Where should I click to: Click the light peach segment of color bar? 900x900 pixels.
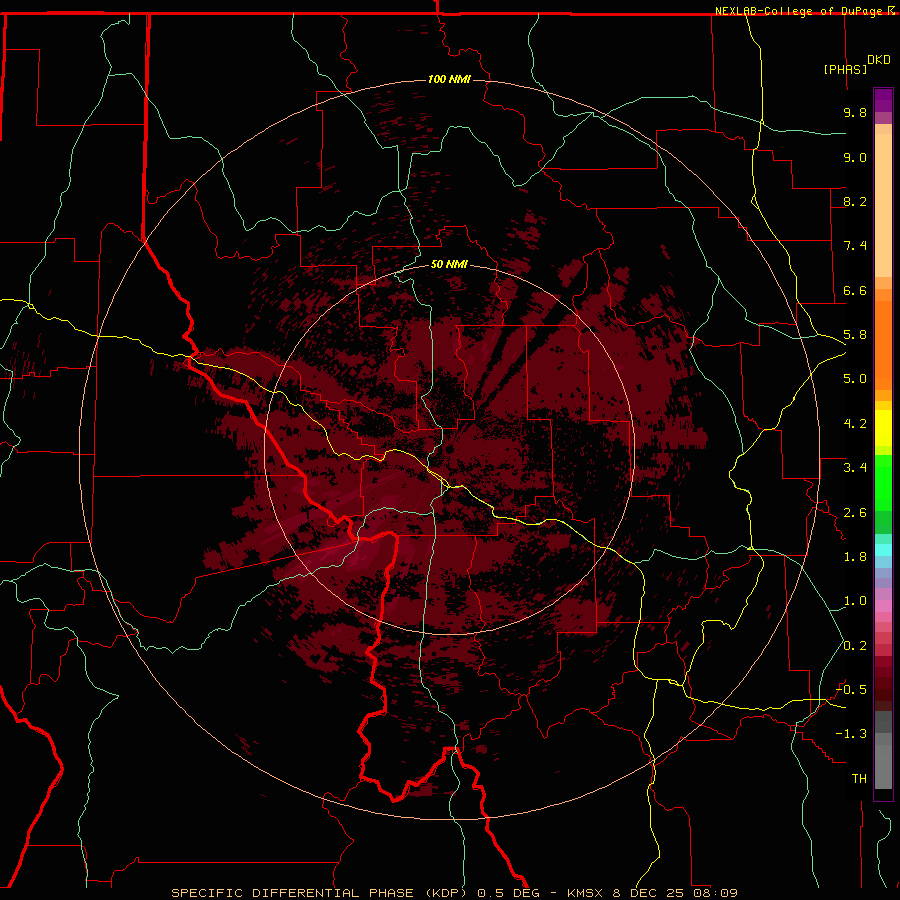(883, 205)
